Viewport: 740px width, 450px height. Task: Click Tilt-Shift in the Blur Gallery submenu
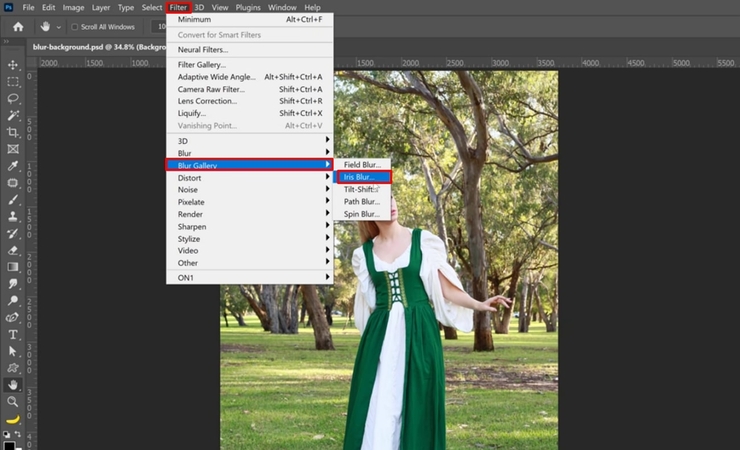358,189
